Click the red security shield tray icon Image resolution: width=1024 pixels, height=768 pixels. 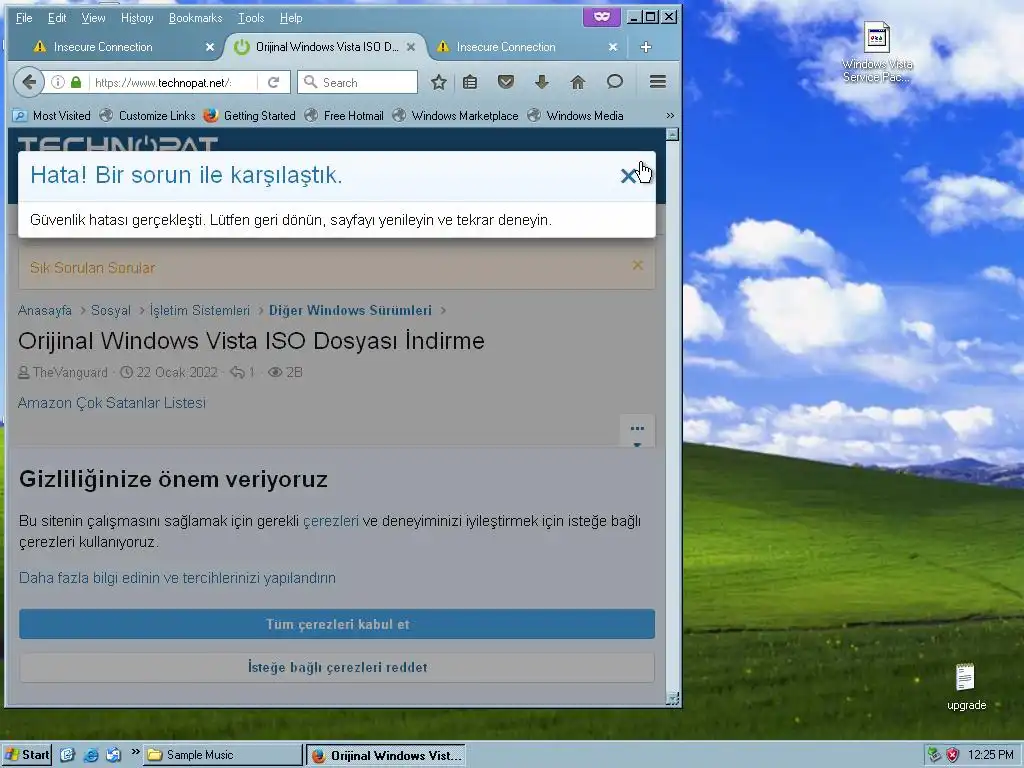coord(953,755)
